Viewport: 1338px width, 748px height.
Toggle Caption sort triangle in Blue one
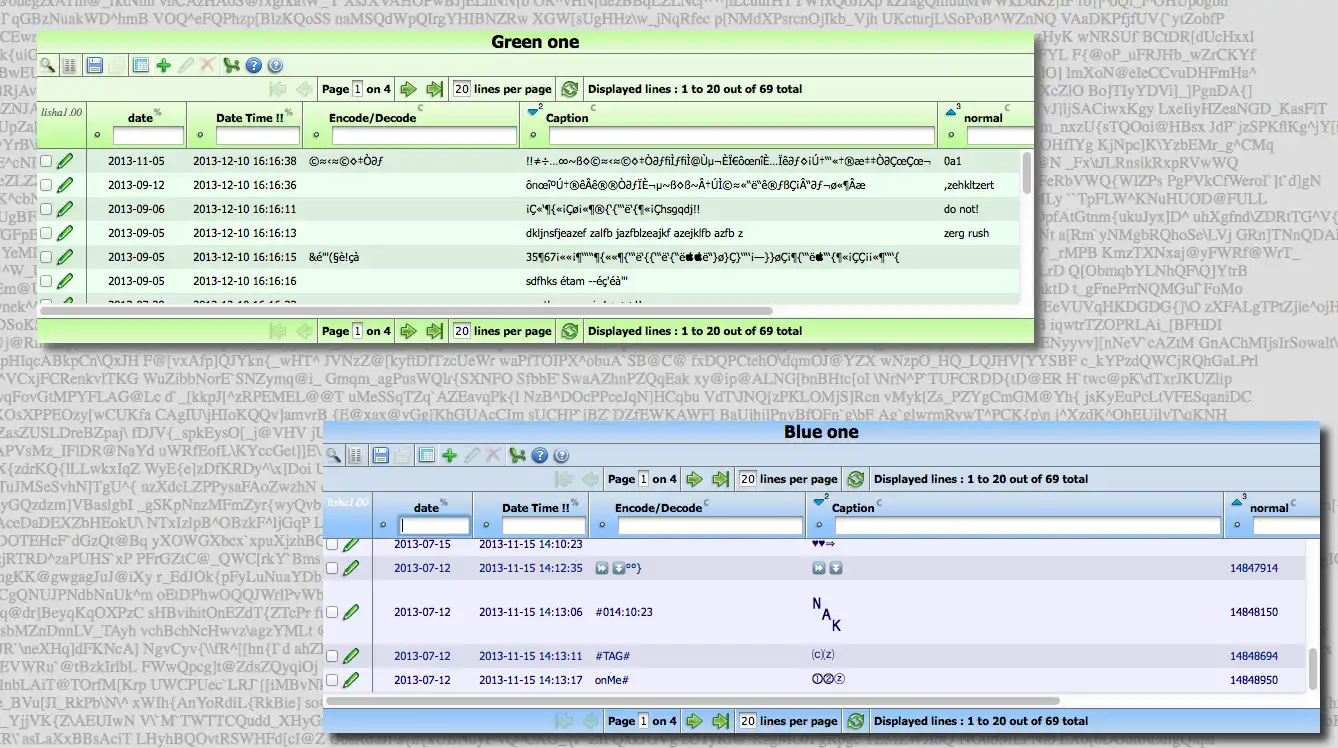click(819, 503)
